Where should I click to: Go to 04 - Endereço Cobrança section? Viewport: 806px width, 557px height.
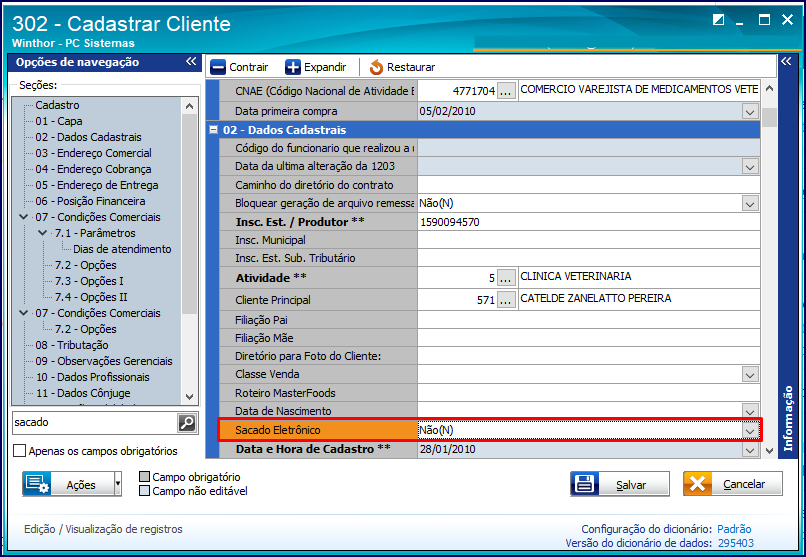(93, 169)
